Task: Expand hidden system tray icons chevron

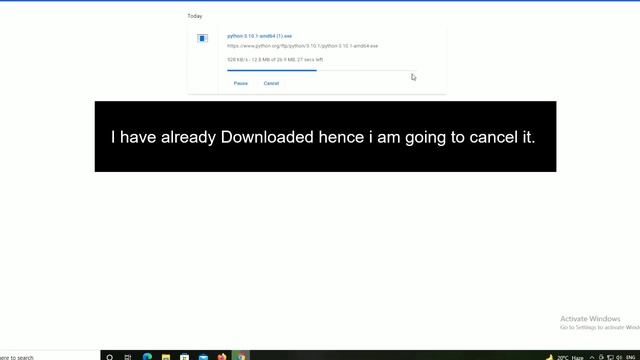Action: click(592, 357)
